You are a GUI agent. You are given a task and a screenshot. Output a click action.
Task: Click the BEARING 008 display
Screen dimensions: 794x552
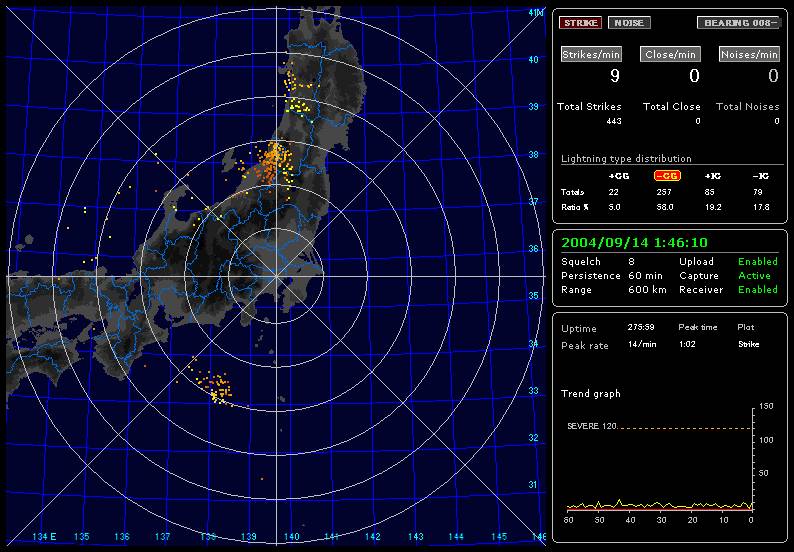[x=739, y=22]
